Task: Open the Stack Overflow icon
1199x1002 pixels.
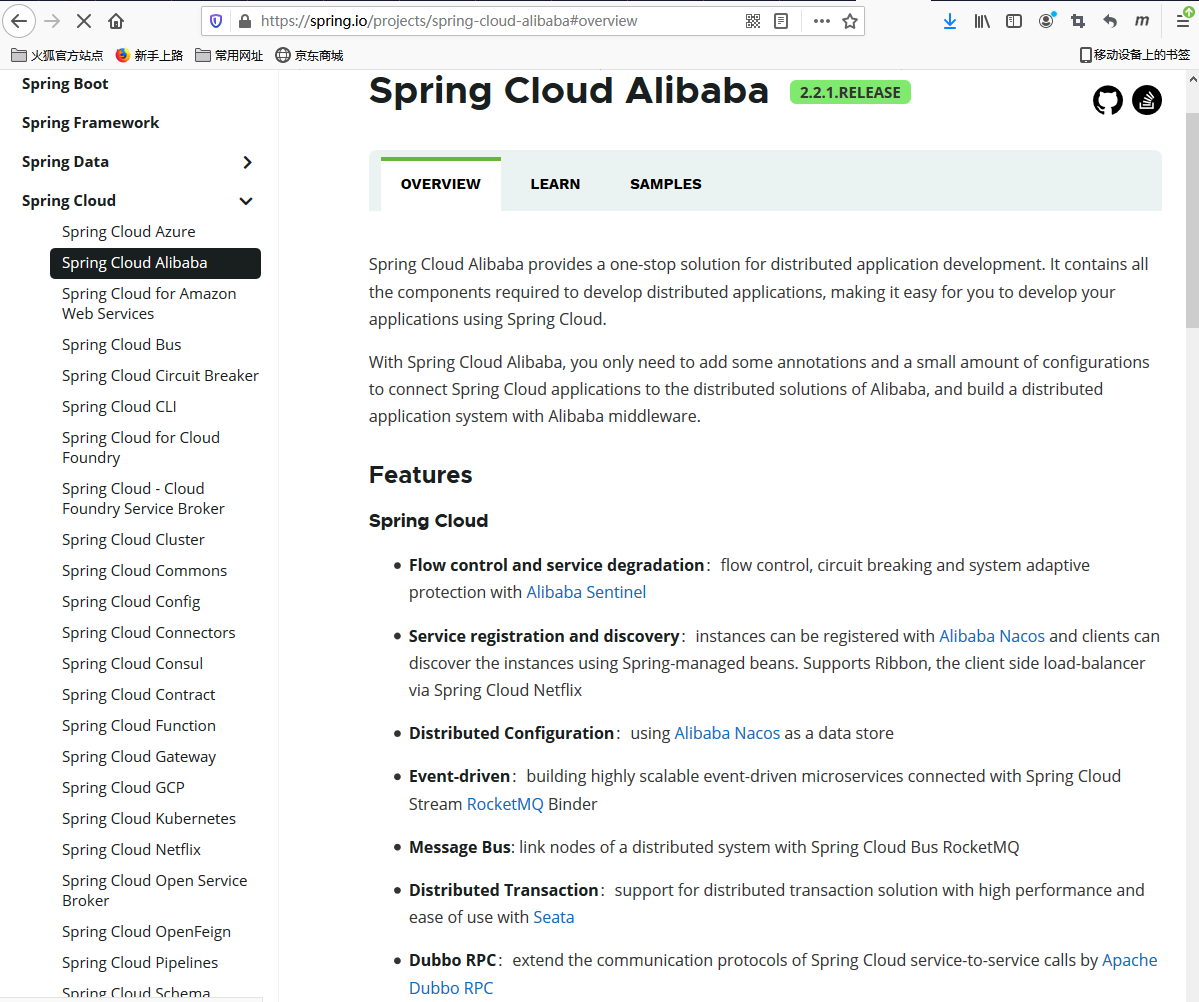Action: 1147,100
